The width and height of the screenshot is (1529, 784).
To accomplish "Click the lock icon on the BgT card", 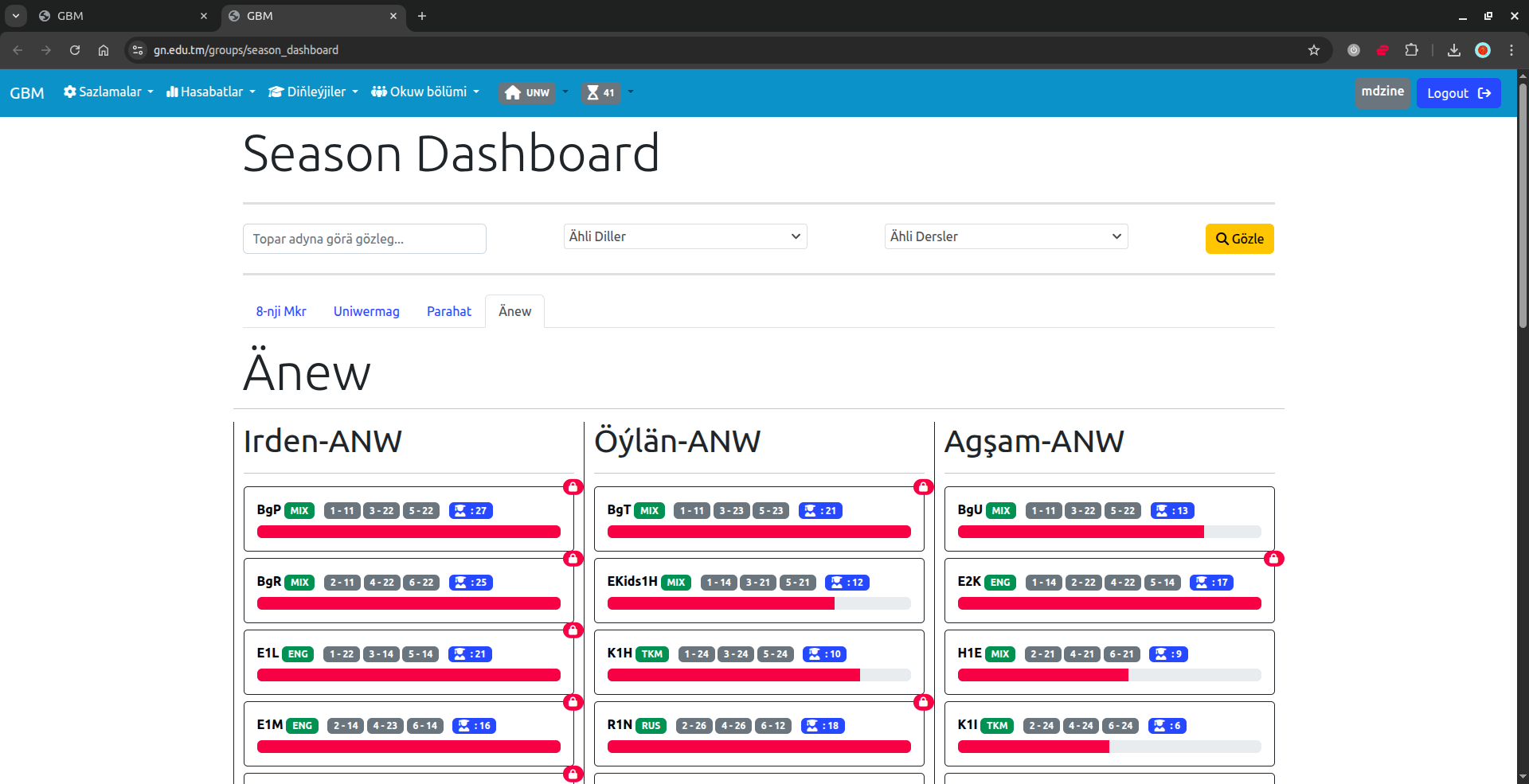I will (923, 487).
